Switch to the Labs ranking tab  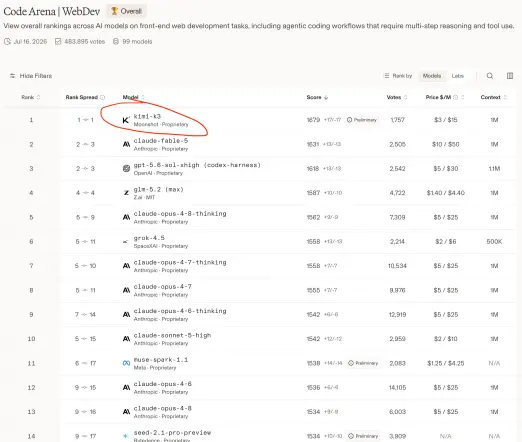tap(457, 76)
